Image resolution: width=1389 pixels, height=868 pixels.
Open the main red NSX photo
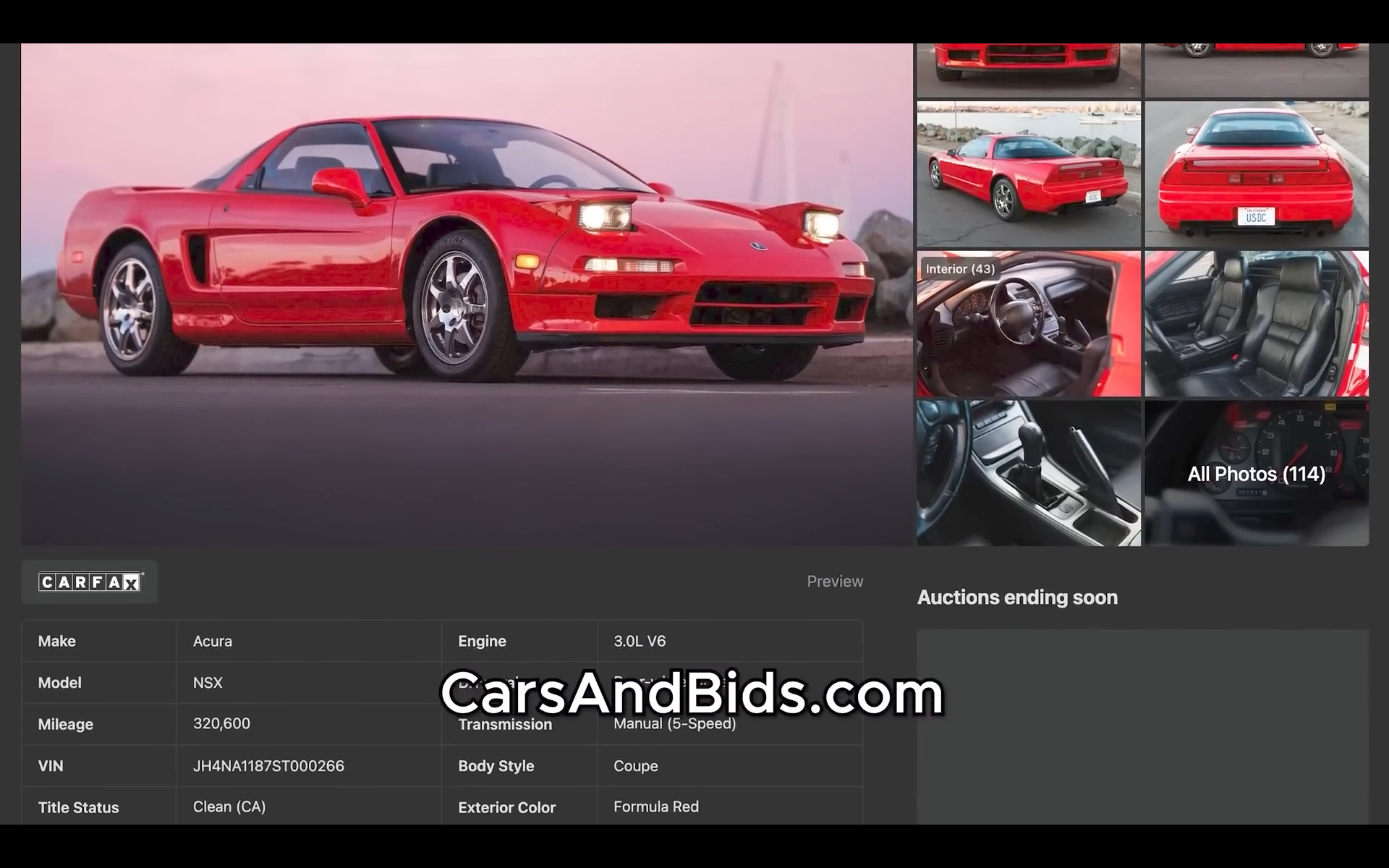tap(467, 289)
